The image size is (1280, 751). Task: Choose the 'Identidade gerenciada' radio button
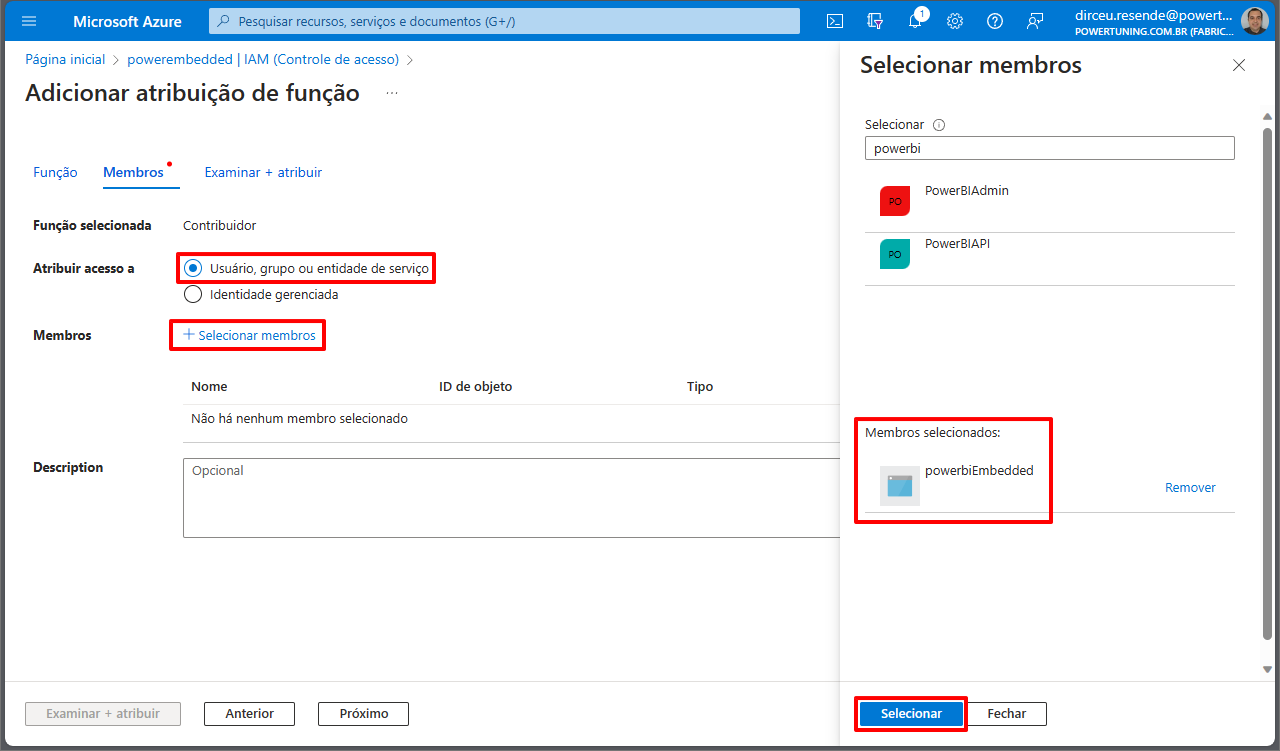pyautogui.click(x=194, y=295)
